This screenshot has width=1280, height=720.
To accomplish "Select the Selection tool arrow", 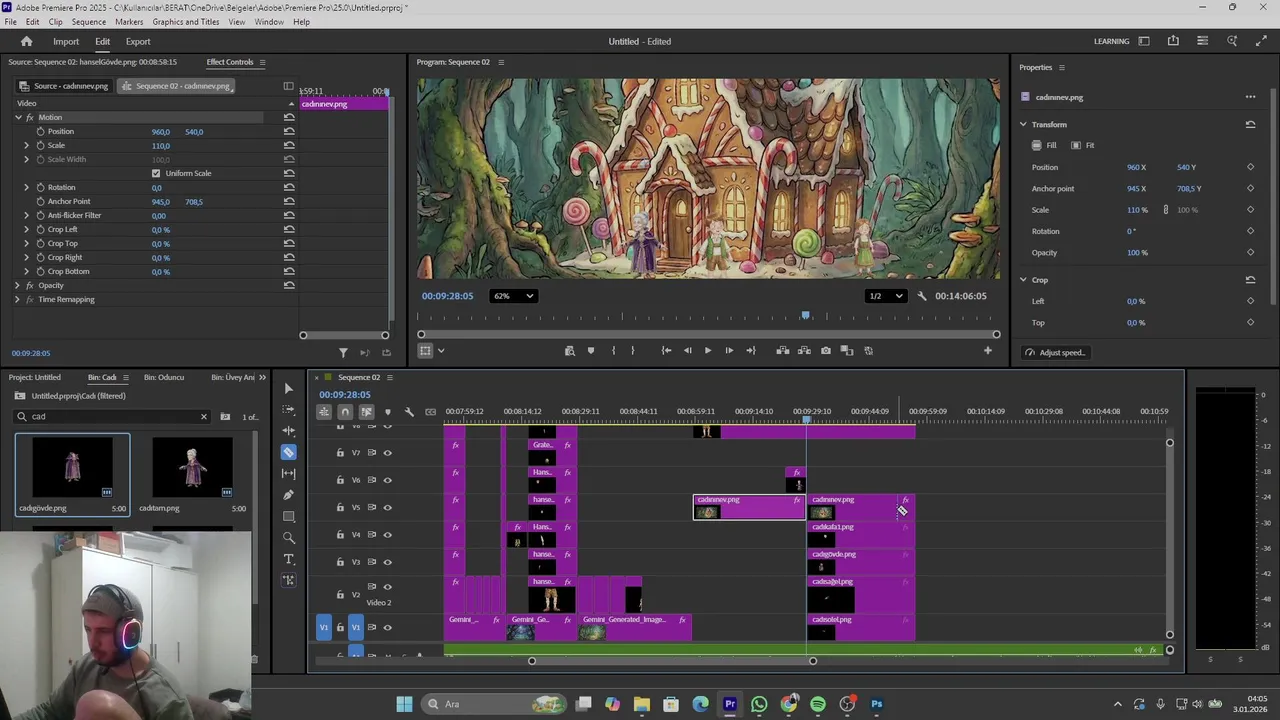I will (x=289, y=388).
